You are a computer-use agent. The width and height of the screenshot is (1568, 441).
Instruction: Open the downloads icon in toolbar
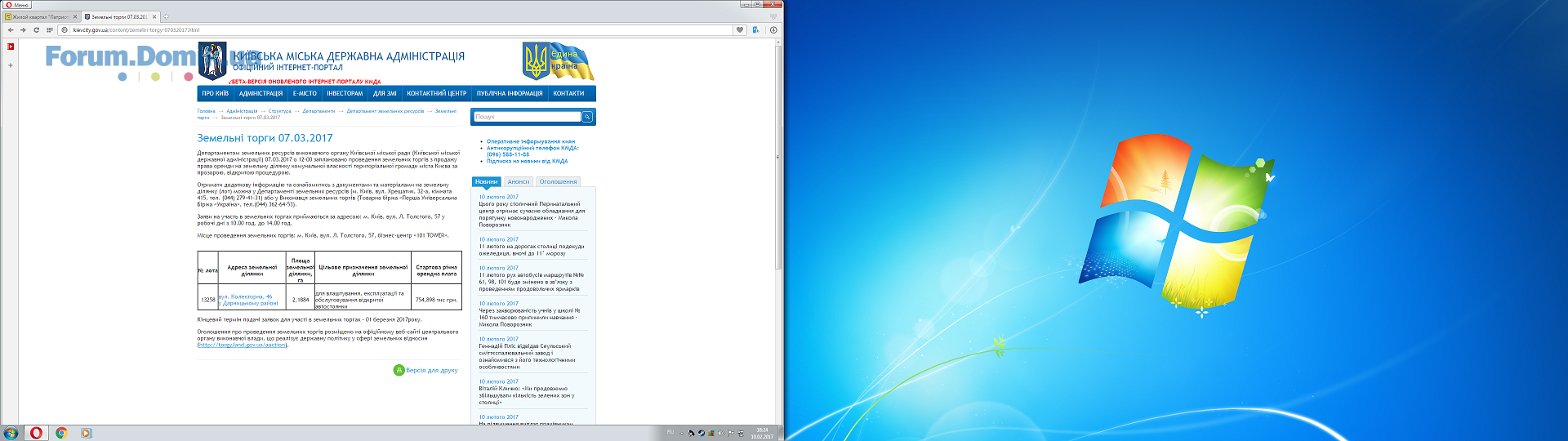coord(773,29)
